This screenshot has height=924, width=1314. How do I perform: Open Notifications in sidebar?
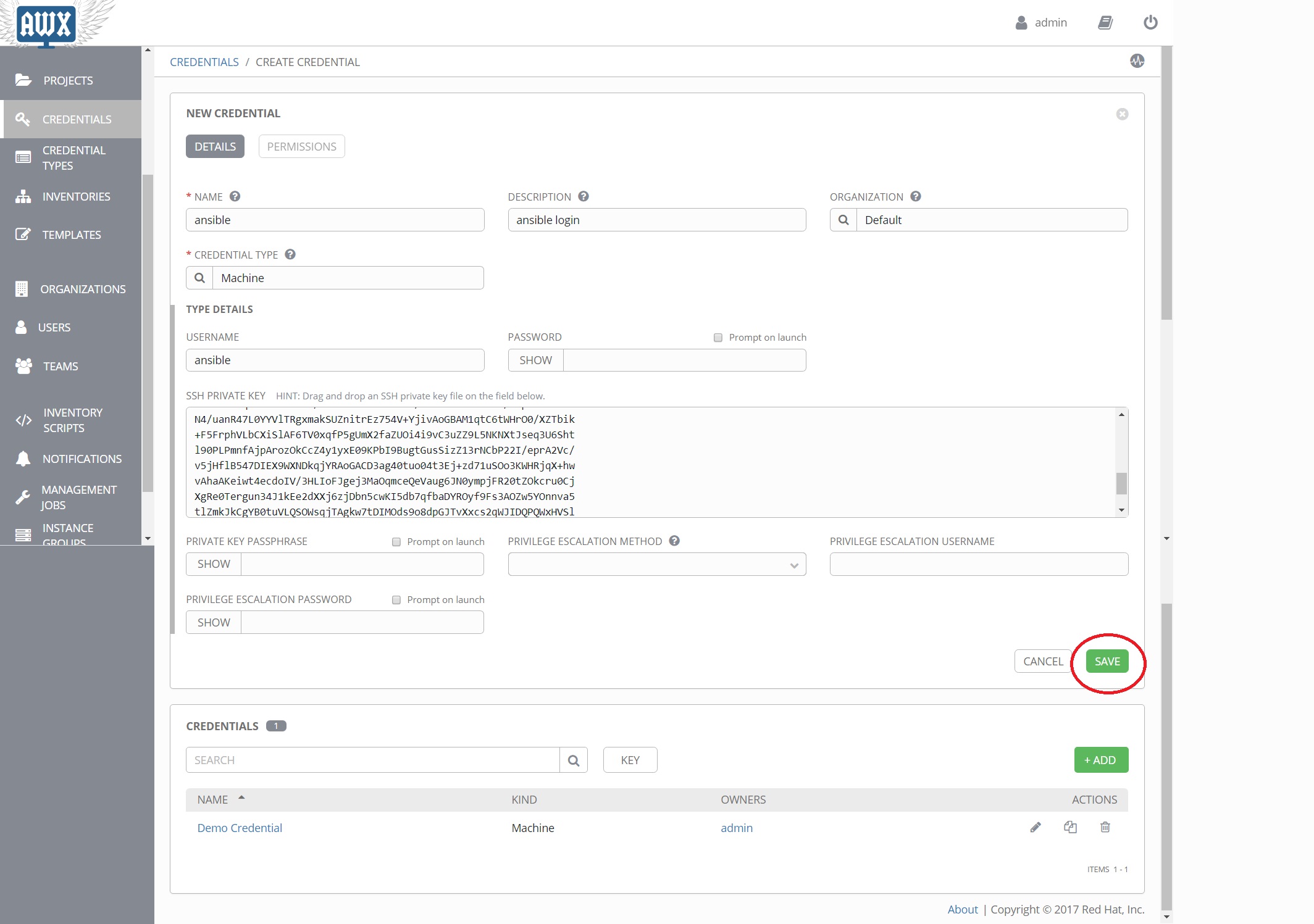71,459
